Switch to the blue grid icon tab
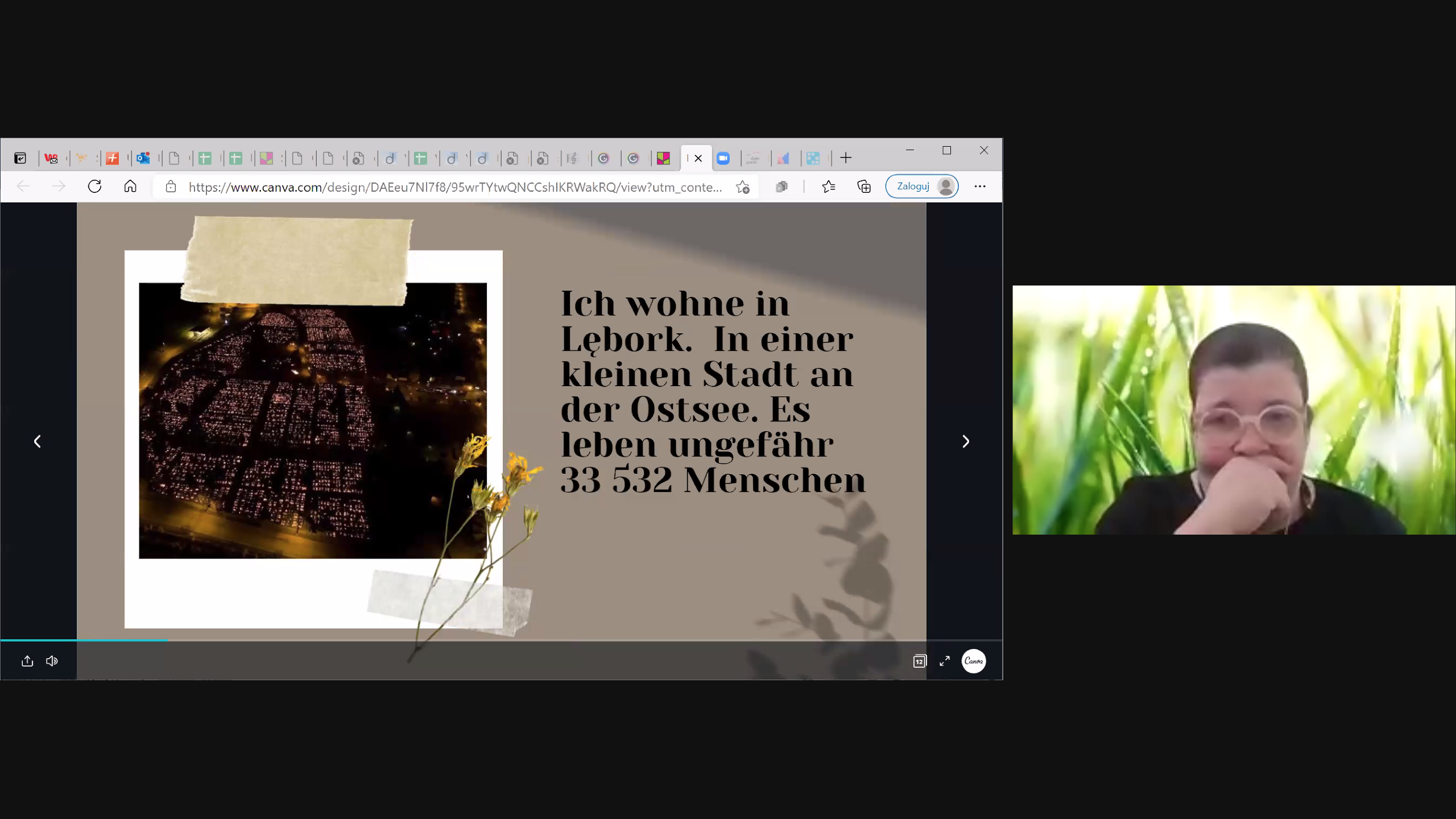 click(x=813, y=158)
